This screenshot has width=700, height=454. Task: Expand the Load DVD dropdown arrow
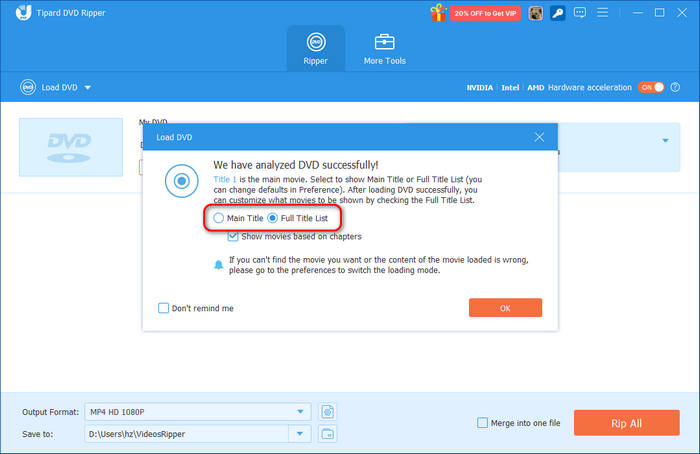(x=88, y=88)
